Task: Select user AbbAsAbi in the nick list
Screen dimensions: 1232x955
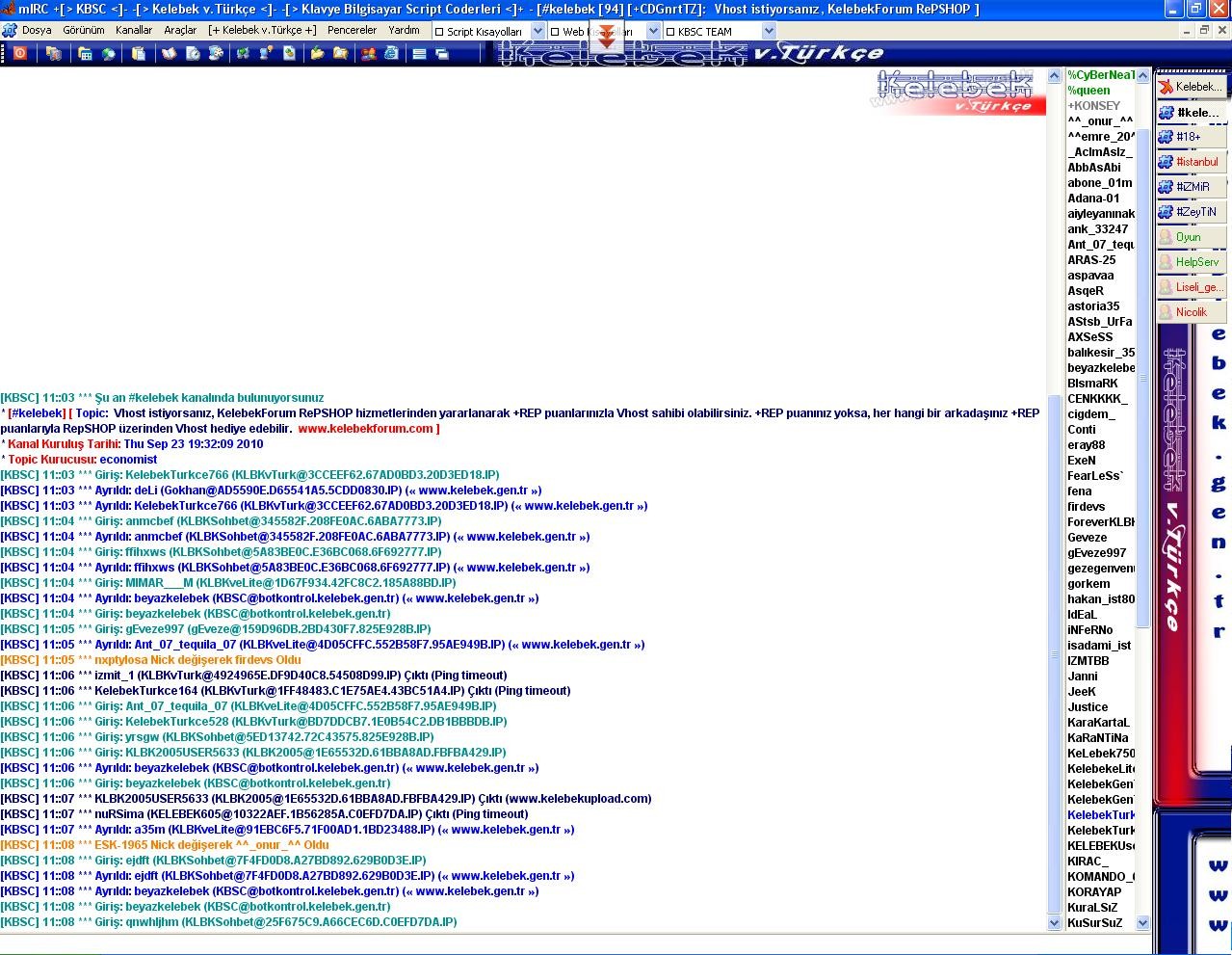Action: coord(1093,168)
